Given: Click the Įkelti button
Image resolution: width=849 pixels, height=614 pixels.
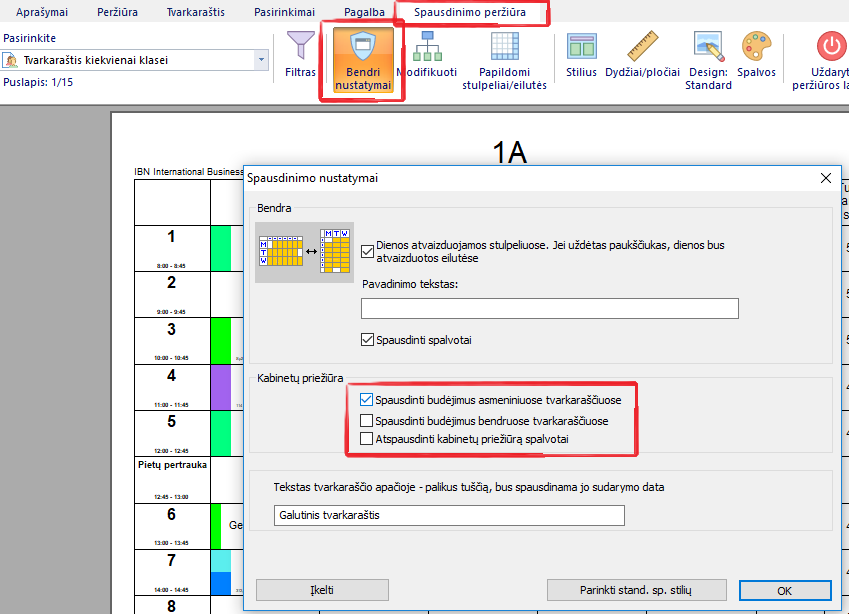Looking at the screenshot, I should [322, 590].
